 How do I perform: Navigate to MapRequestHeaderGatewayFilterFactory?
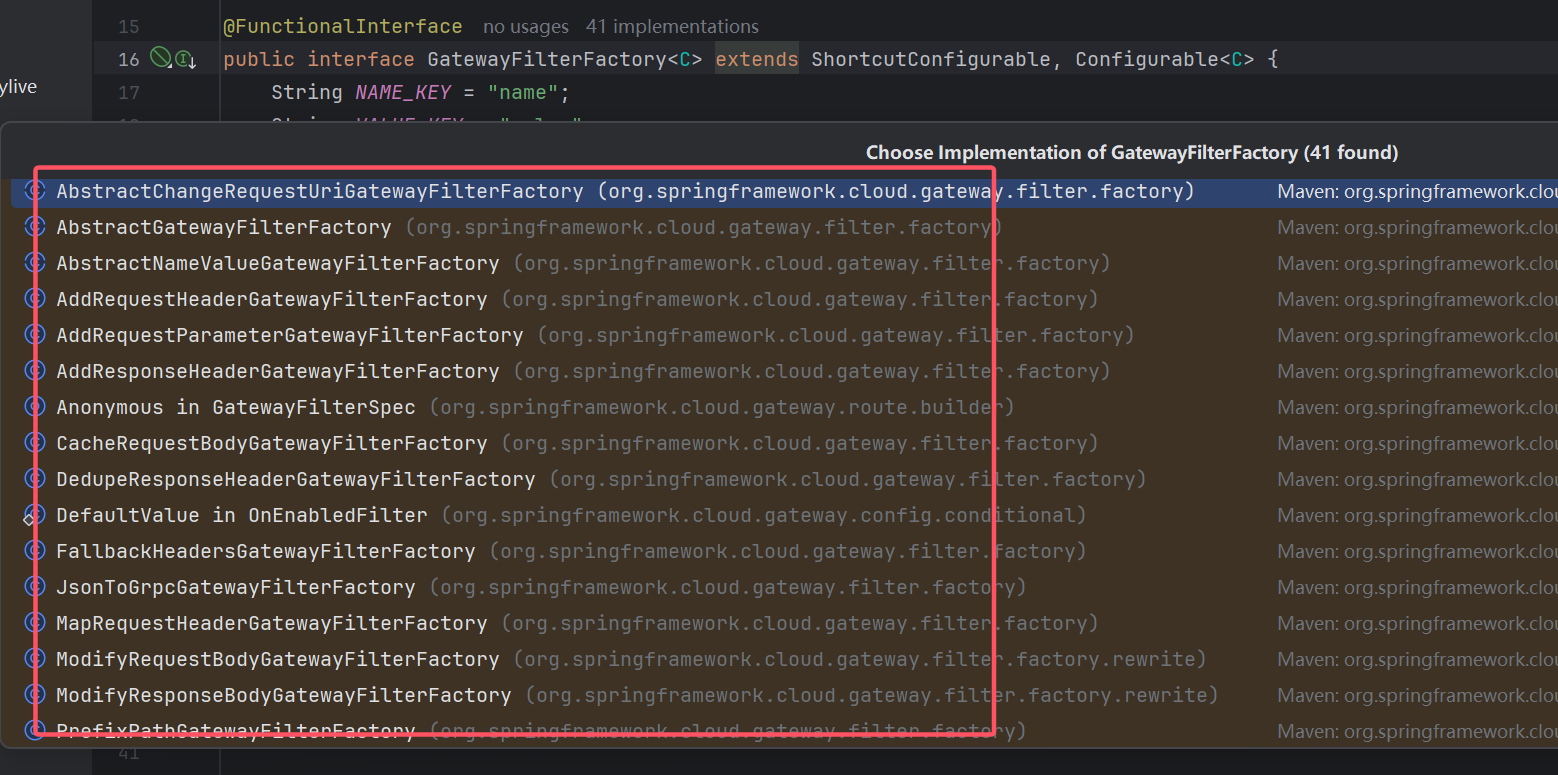pyautogui.click(x=784, y=623)
